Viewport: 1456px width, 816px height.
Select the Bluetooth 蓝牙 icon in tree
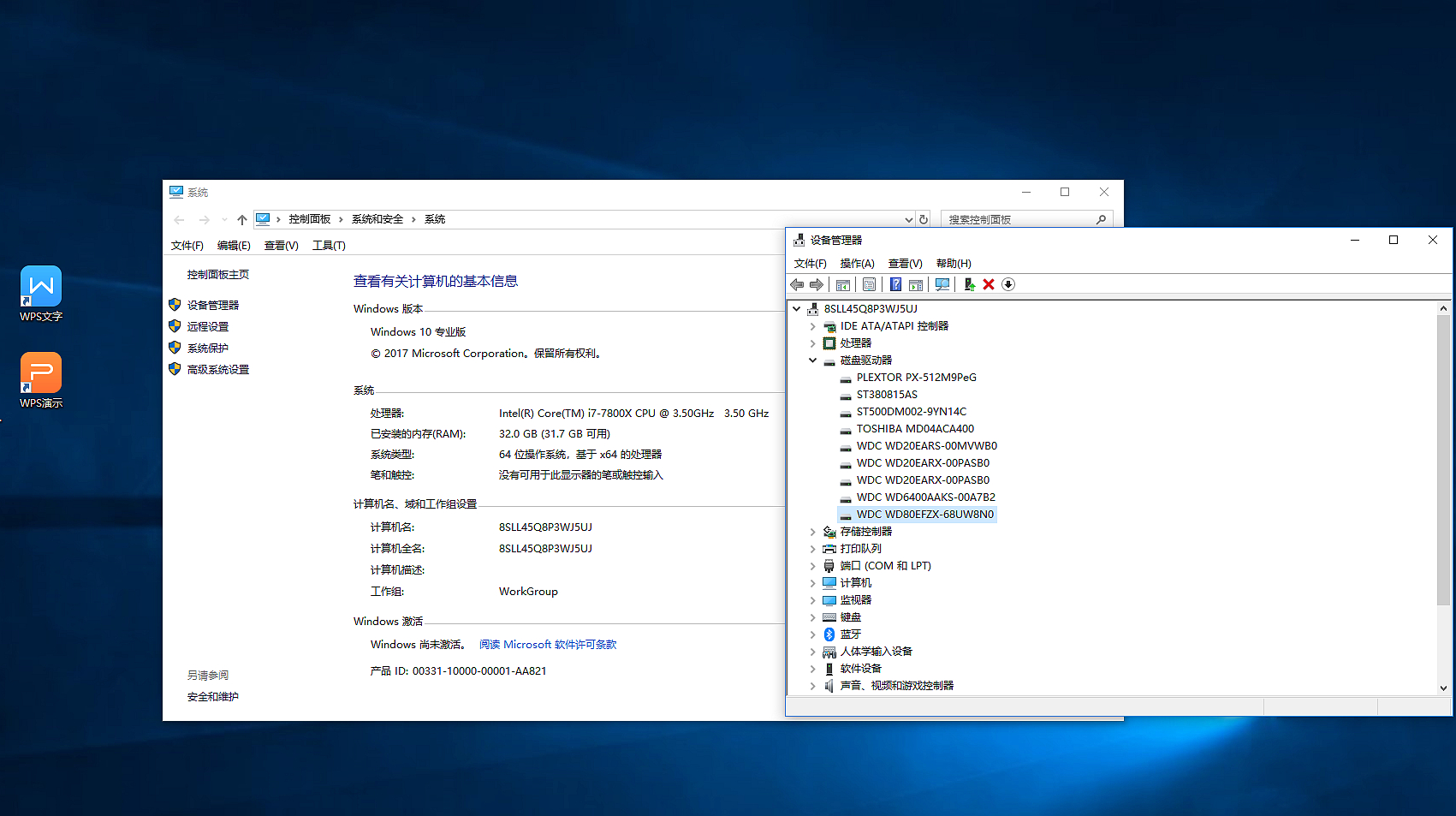point(829,634)
